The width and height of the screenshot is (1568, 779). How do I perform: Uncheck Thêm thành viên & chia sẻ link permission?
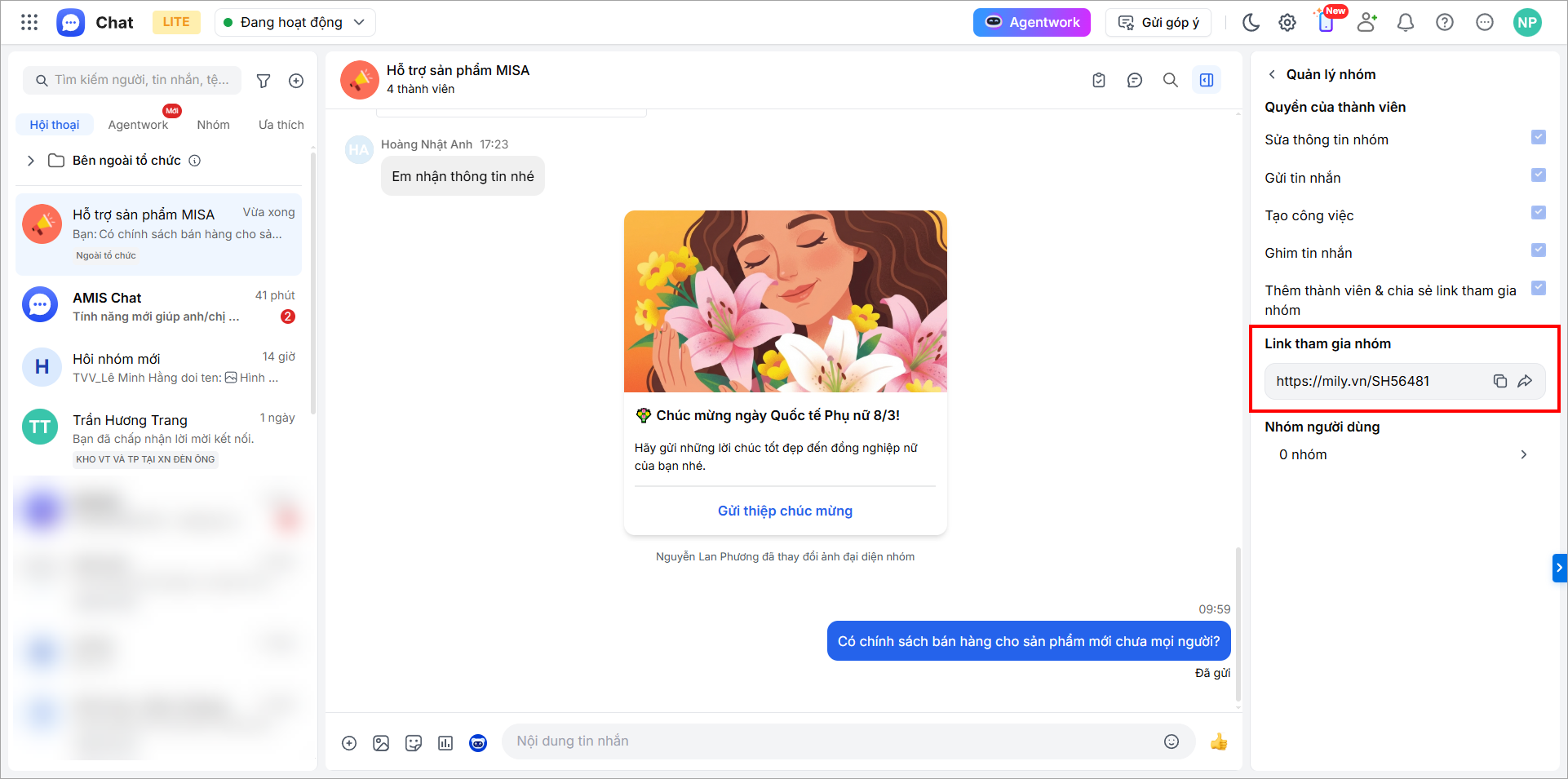(x=1539, y=287)
